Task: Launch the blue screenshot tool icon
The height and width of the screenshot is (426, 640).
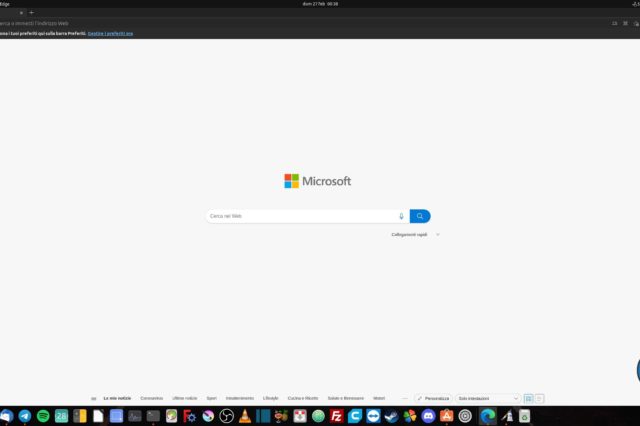Action: 116,416
